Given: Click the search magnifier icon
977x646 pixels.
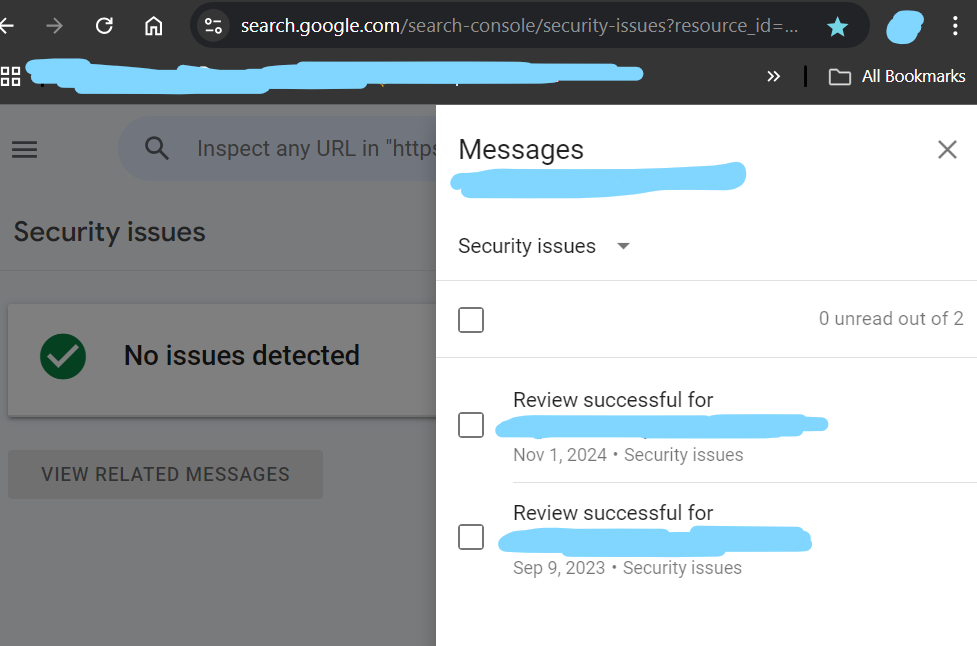Looking at the screenshot, I should [157, 149].
